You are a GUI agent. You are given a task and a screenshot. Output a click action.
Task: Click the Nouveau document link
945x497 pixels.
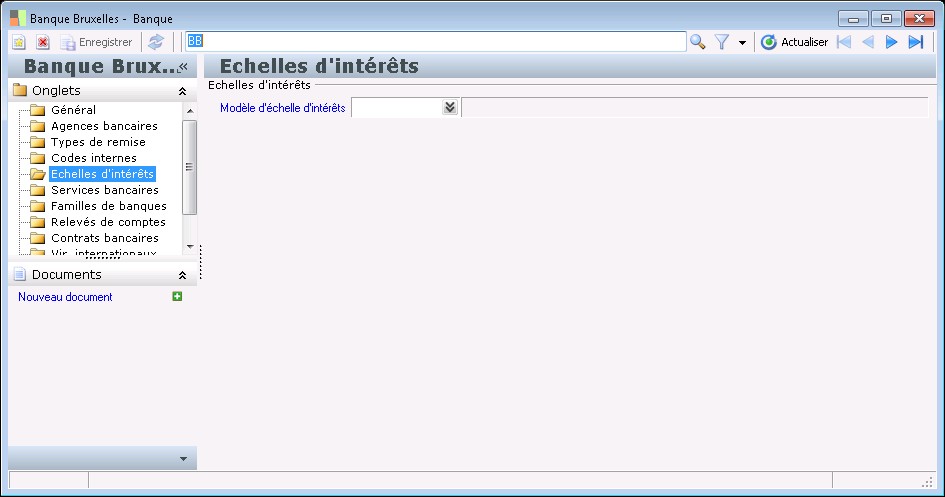click(65, 297)
